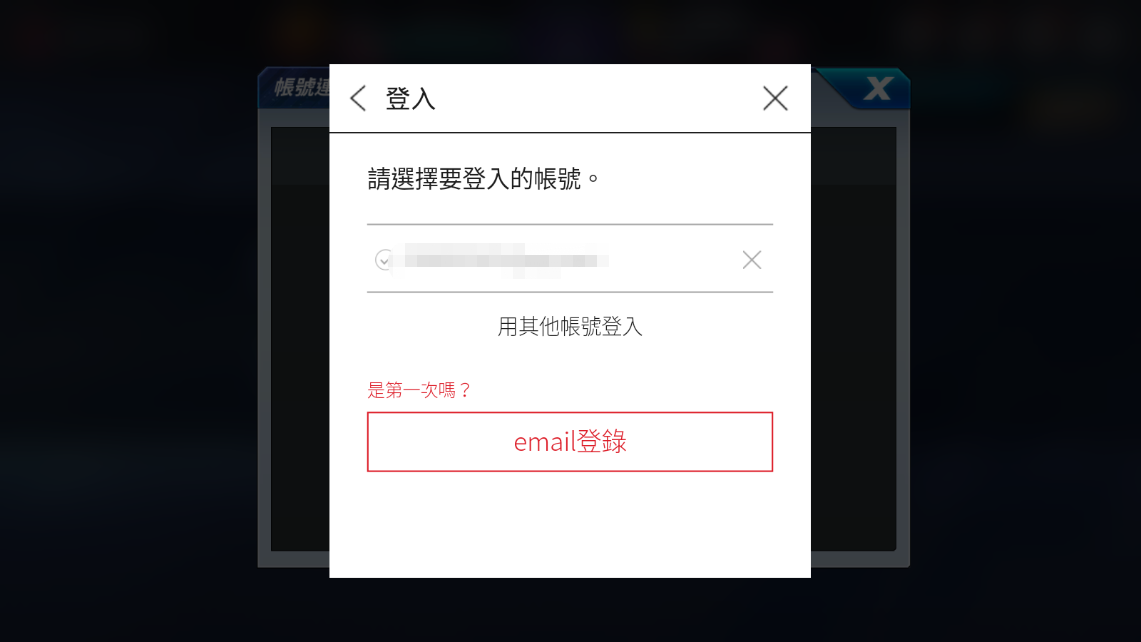Dismiss the login popup using the large X
Image resolution: width=1141 pixels, height=642 pixels.
(775, 98)
